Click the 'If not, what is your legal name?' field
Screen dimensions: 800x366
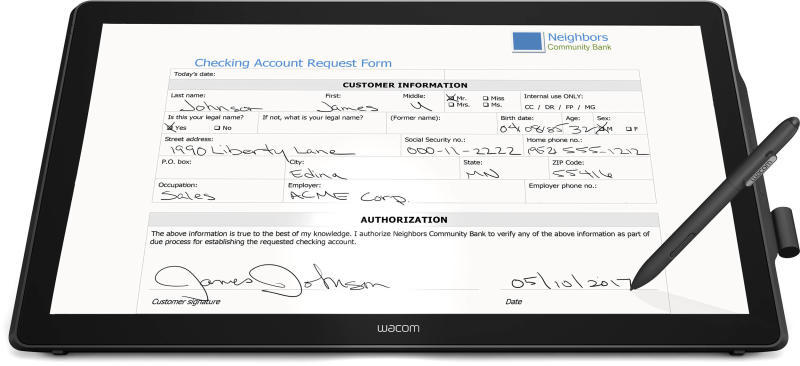[x=322, y=123]
